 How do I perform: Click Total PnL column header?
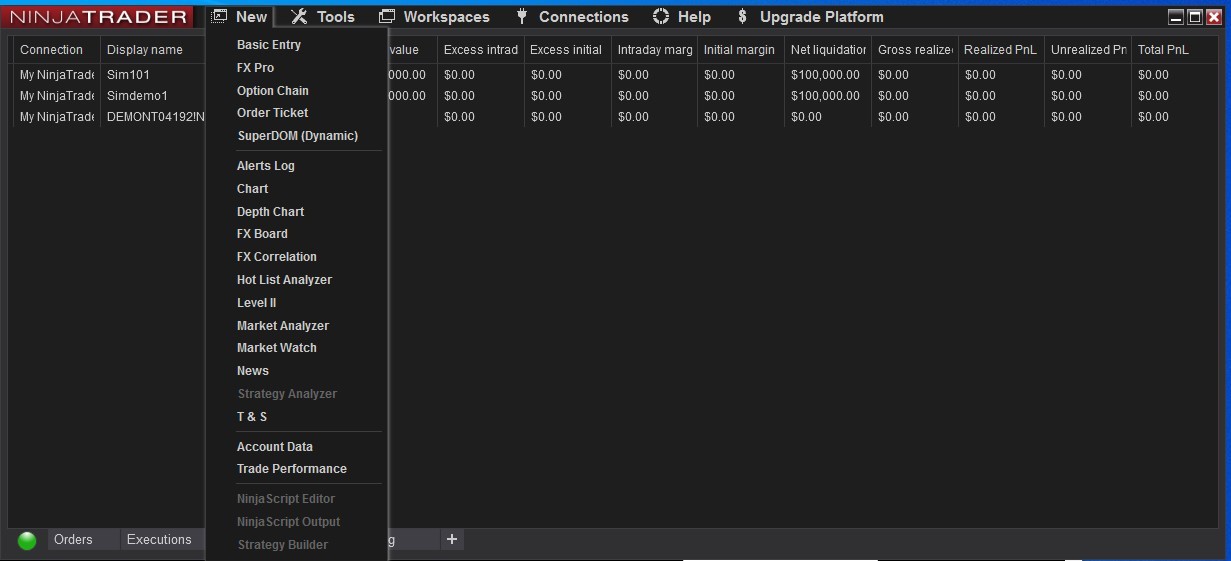pos(1175,50)
